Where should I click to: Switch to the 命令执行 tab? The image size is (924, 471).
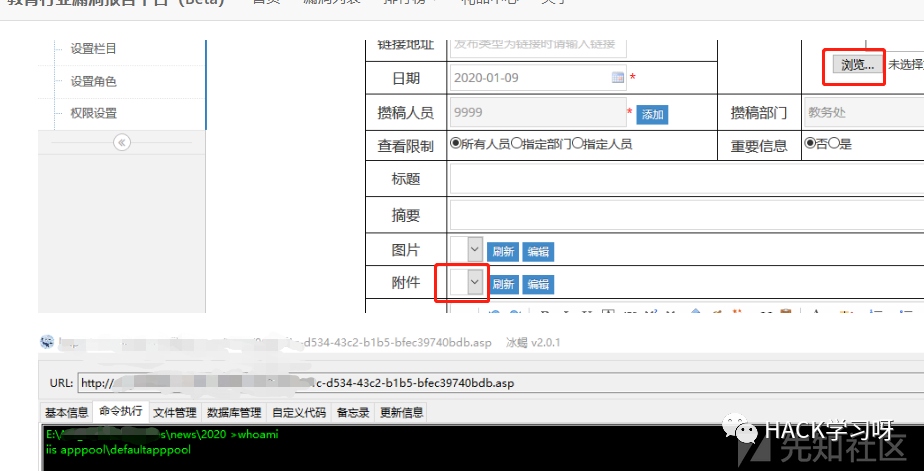[x=121, y=411]
